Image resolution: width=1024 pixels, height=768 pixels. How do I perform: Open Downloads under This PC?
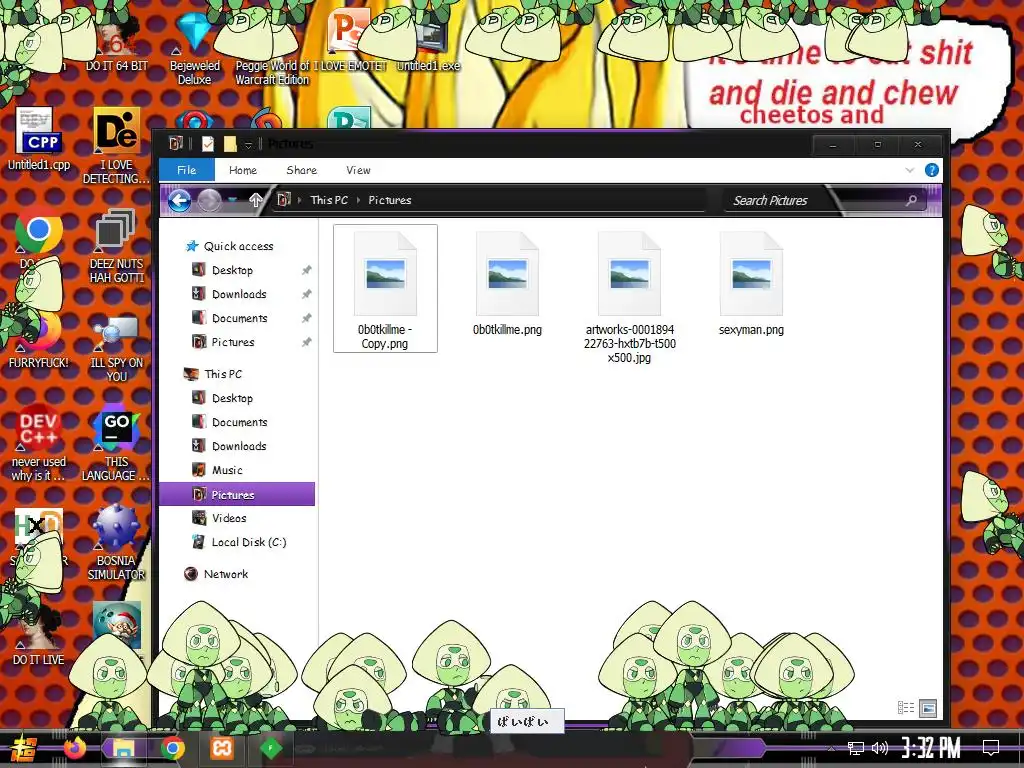click(x=229, y=446)
